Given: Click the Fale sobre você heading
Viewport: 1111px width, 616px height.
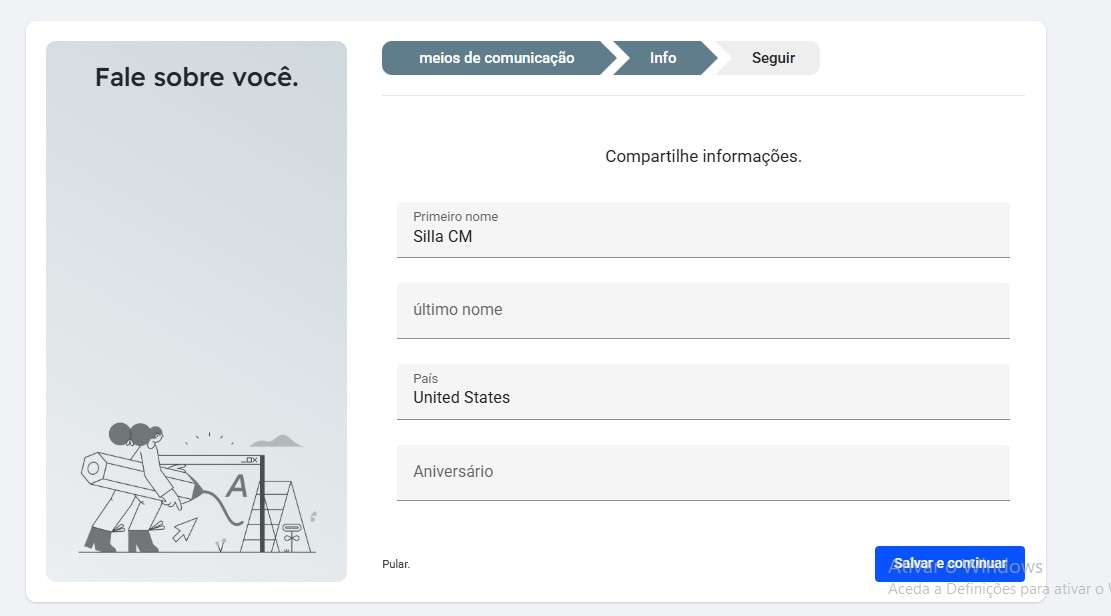Looking at the screenshot, I should 196,78.
